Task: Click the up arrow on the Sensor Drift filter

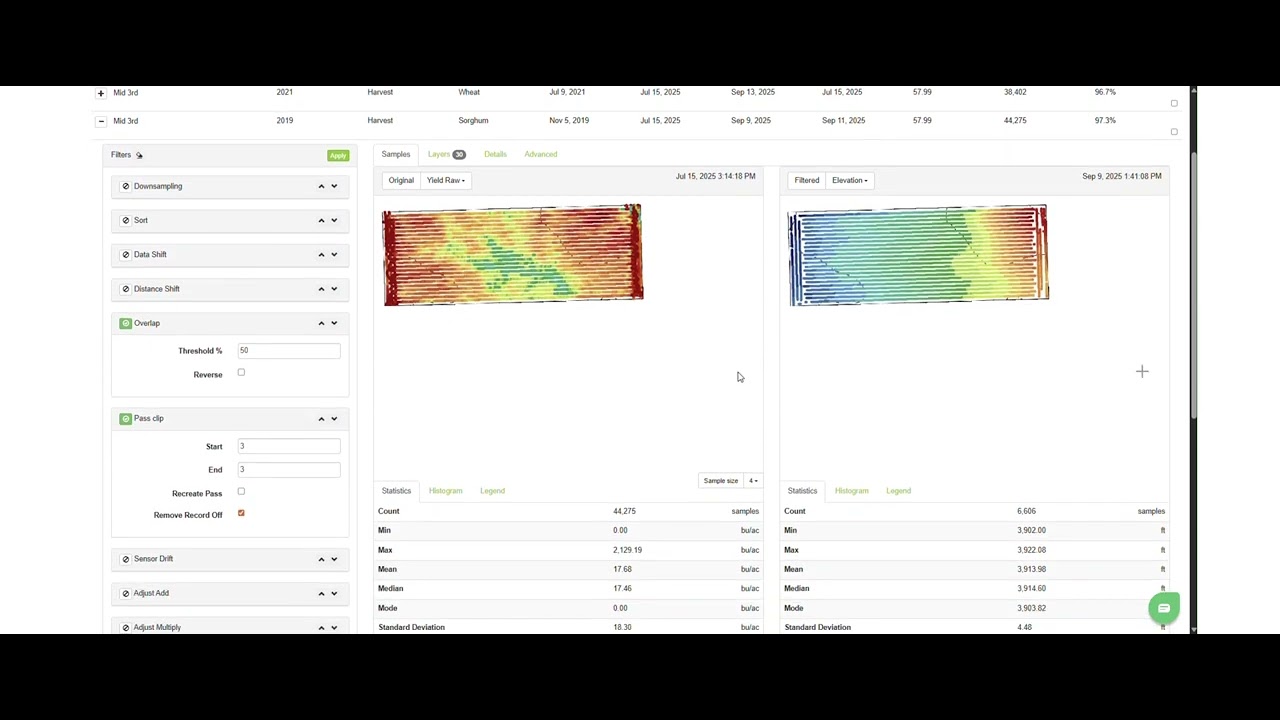Action: click(x=321, y=559)
